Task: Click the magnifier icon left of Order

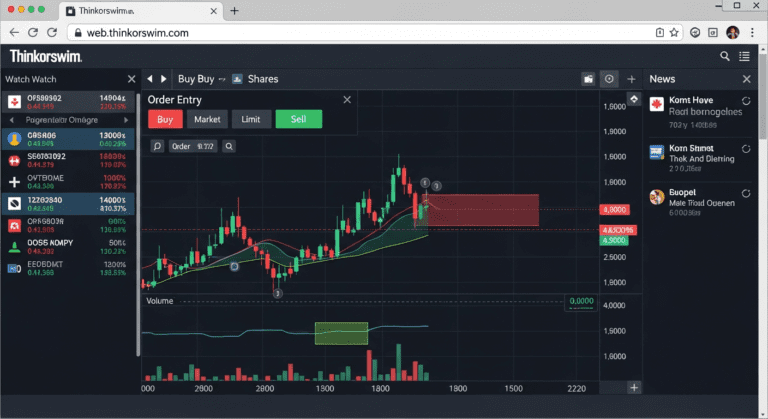Action: pos(157,146)
